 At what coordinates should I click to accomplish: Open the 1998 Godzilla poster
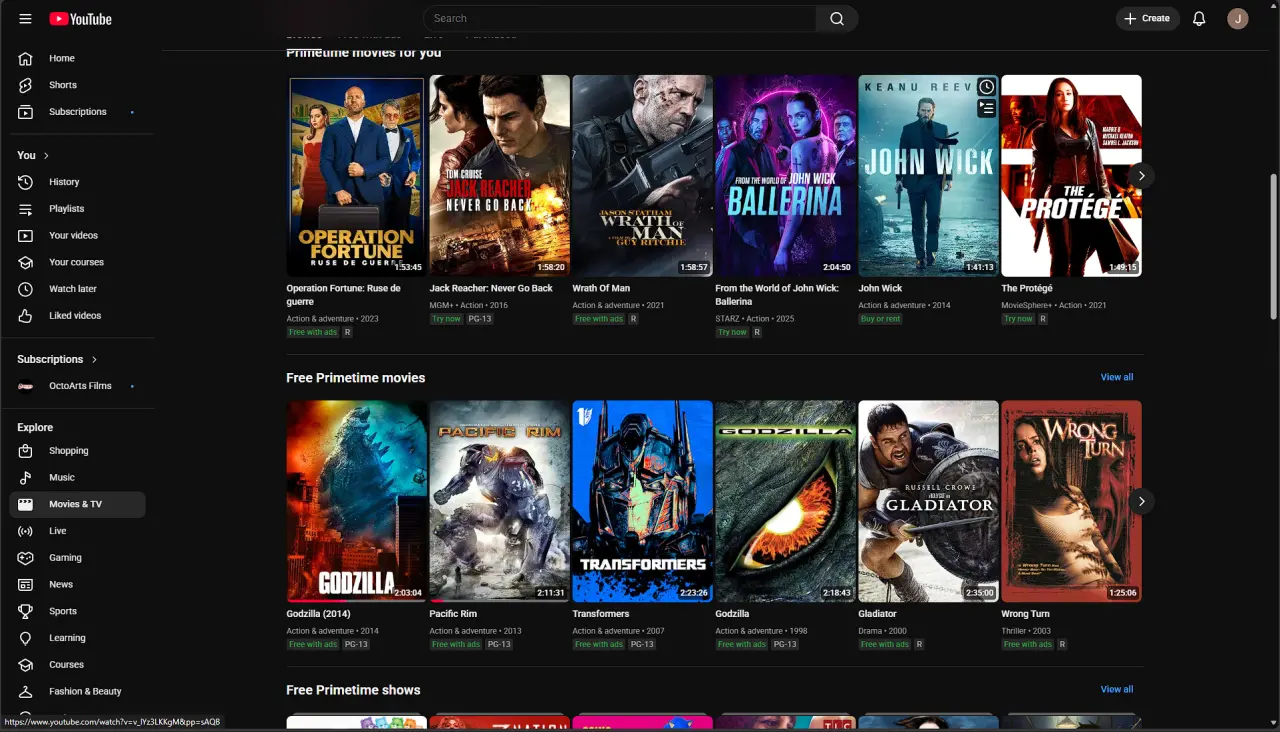pyautogui.click(x=785, y=502)
